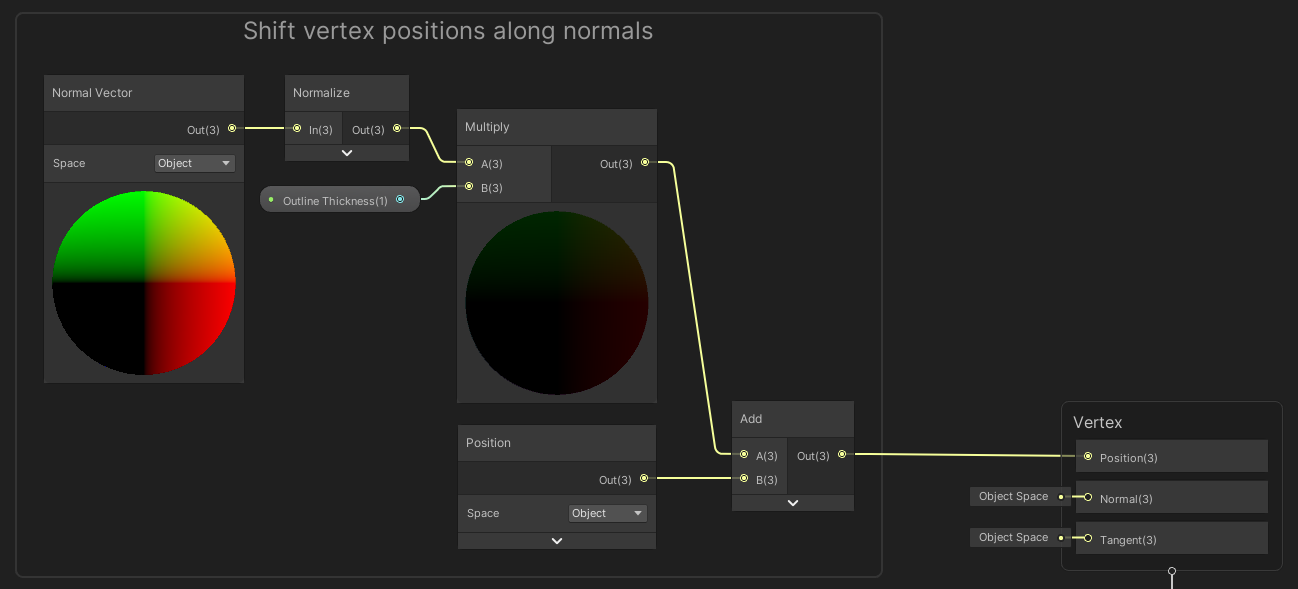Image resolution: width=1298 pixels, height=589 pixels.
Task: Click the Normal(3) port on Vertex block
Action: [1087, 497]
